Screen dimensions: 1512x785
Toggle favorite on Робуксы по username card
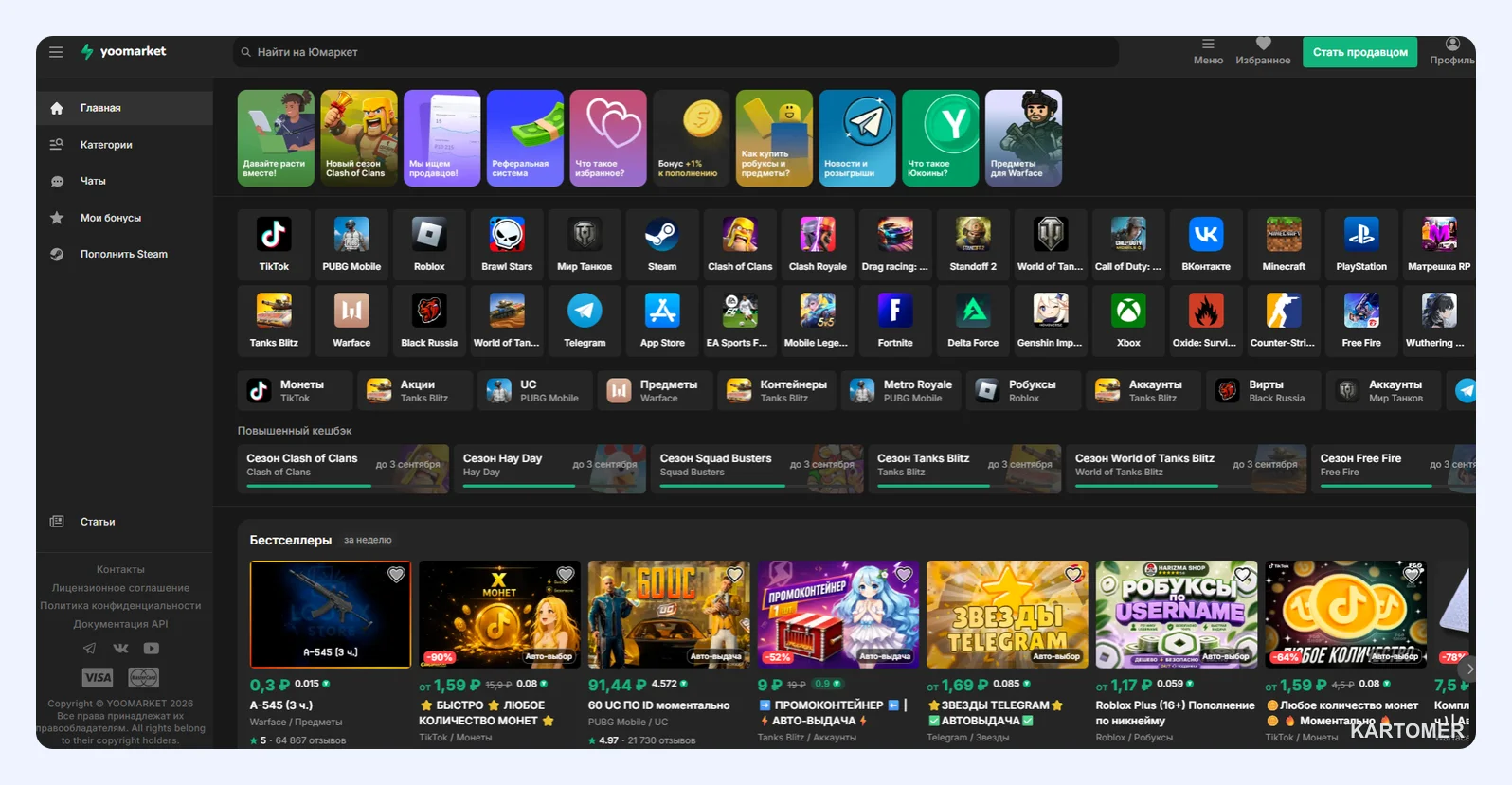1243,574
